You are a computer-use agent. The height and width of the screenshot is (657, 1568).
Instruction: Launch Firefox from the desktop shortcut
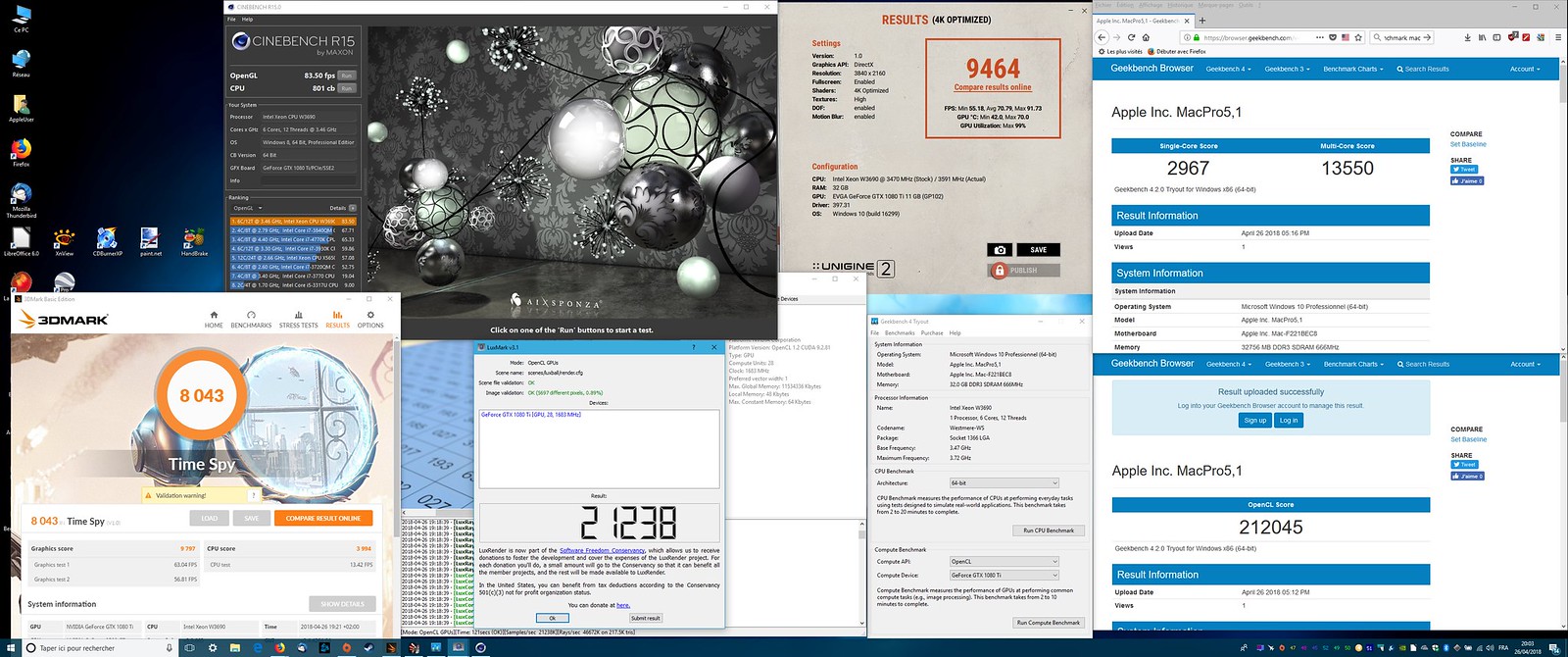tap(21, 152)
